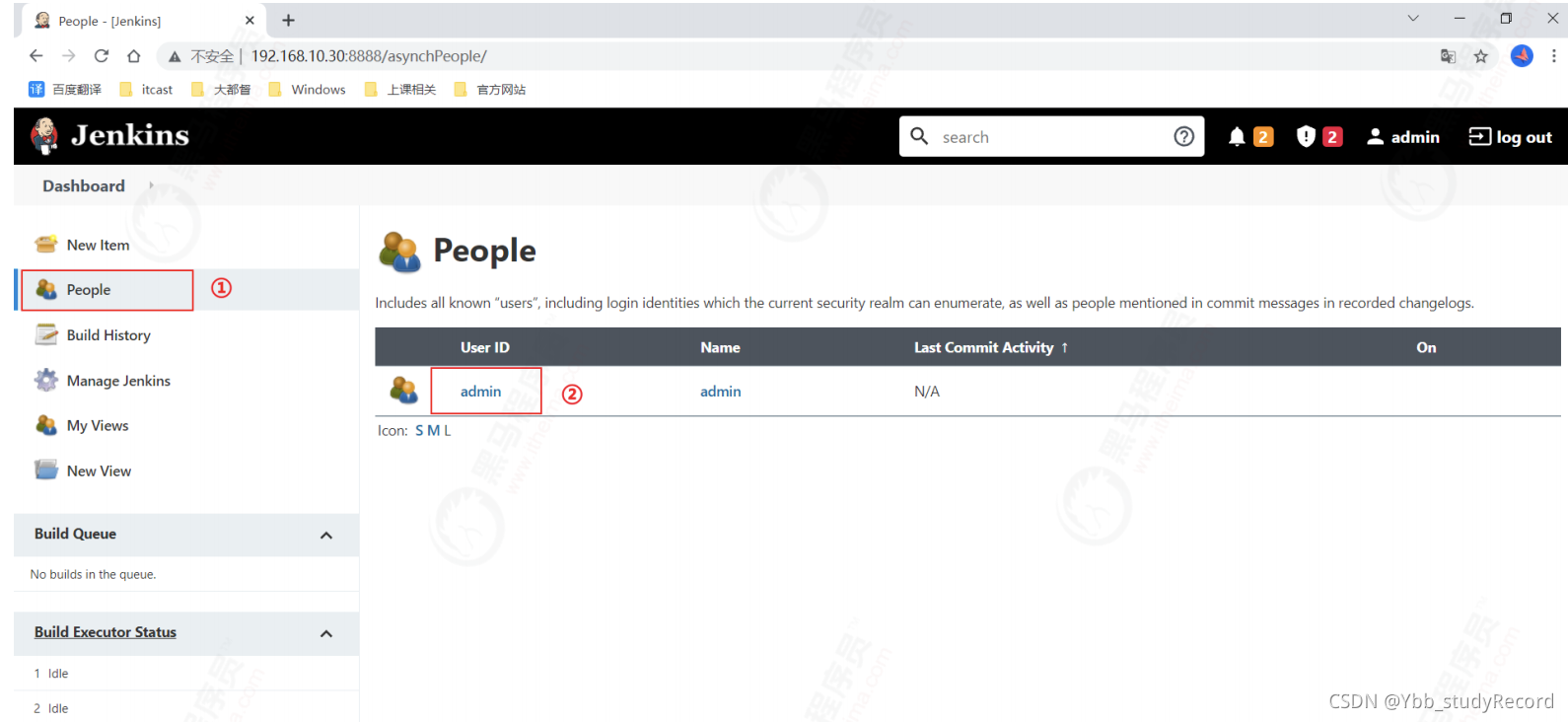Screen dimensions: 1568x722
Task: Open the security warnings shield icon
Action: (1306, 137)
